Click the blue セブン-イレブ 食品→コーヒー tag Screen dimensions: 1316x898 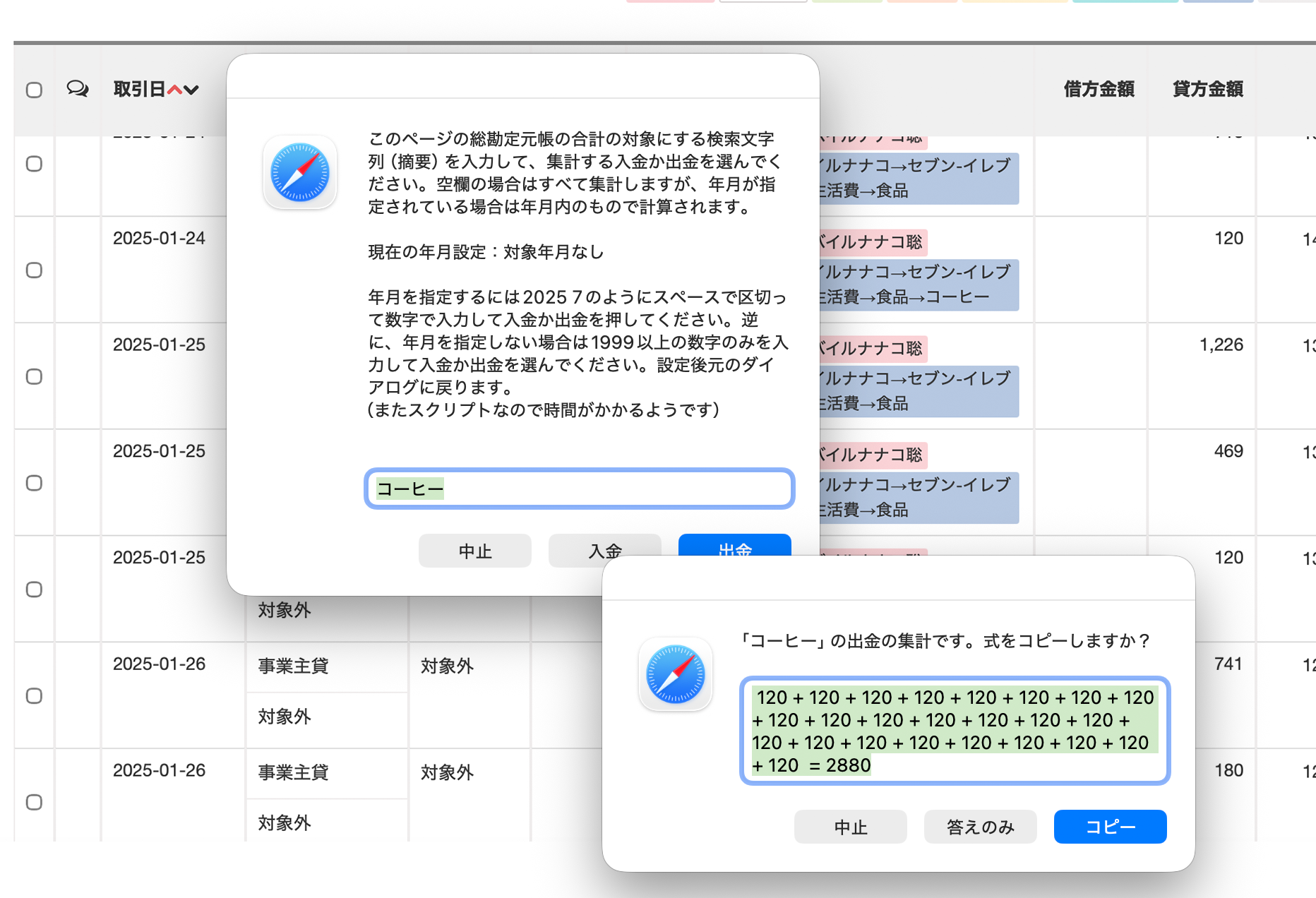[x=916, y=285]
